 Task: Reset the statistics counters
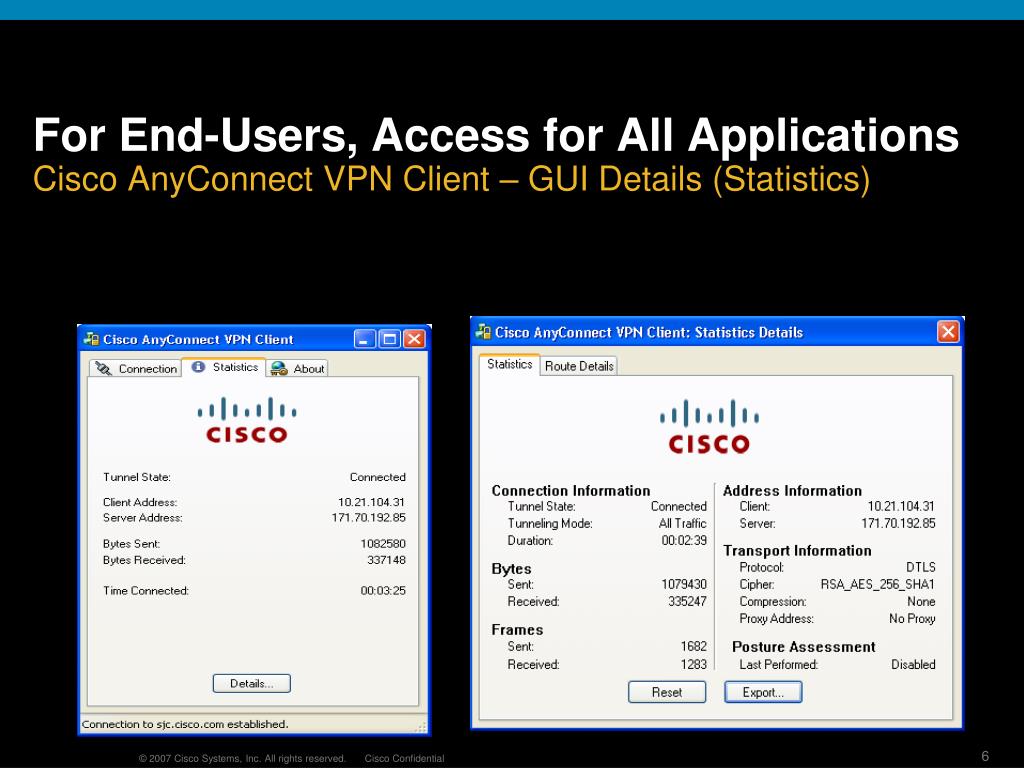(667, 692)
